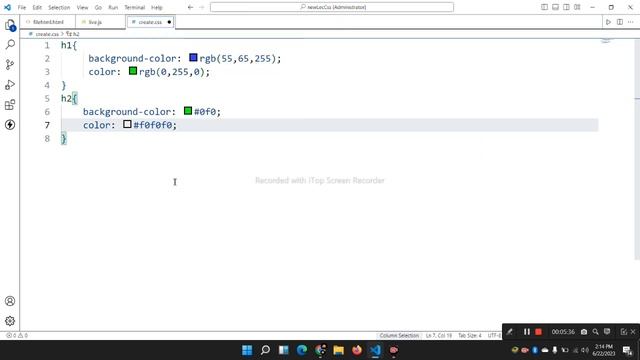This screenshot has height=360, width=640.
Task: Open the Search view in activity bar
Action: tap(10, 44)
